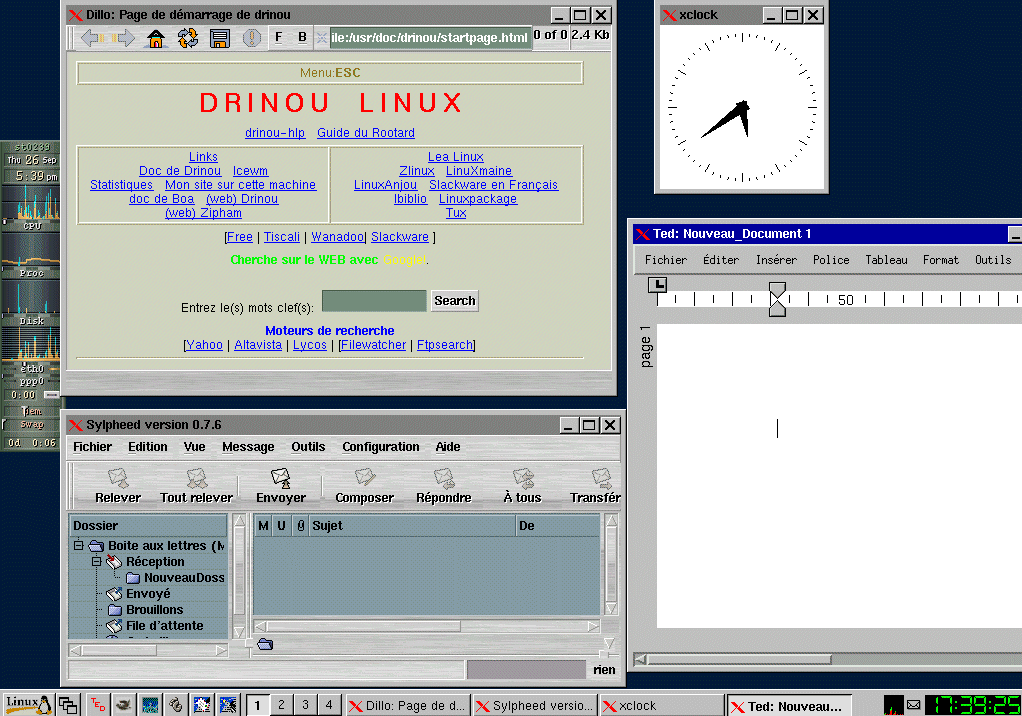Open the Slackware en Français link

tap(493, 185)
